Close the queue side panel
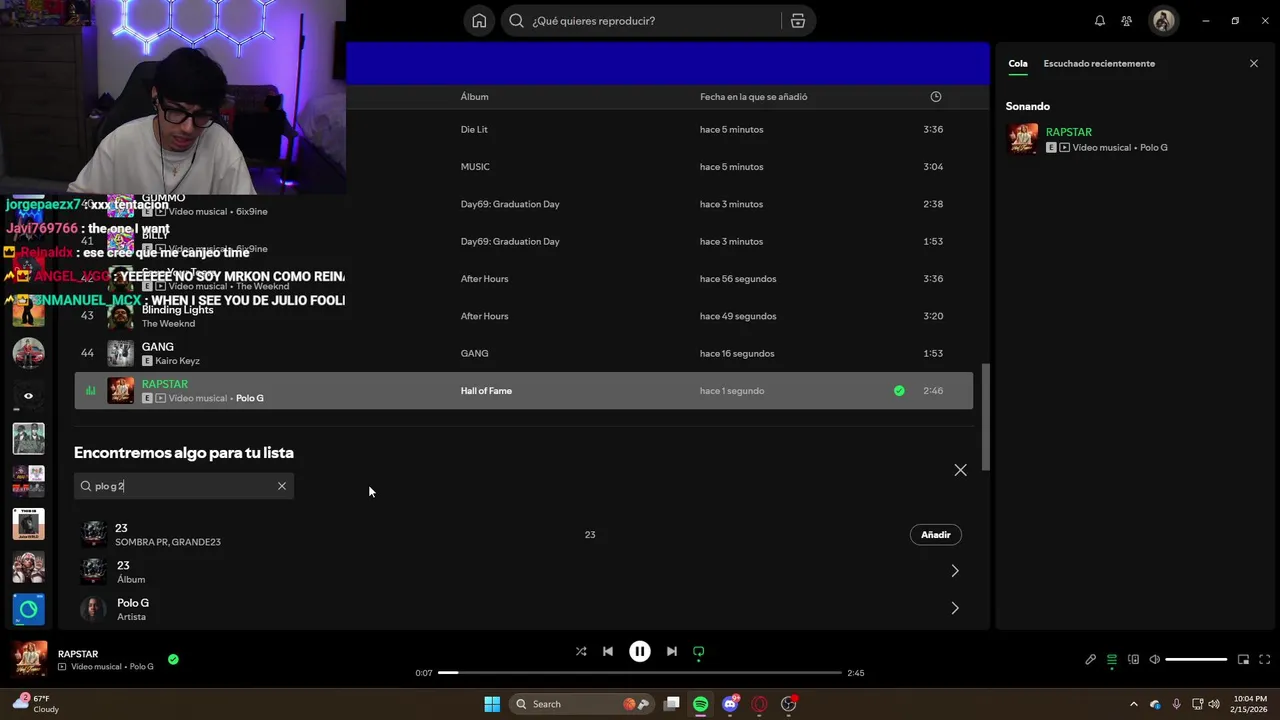 [x=1254, y=63]
